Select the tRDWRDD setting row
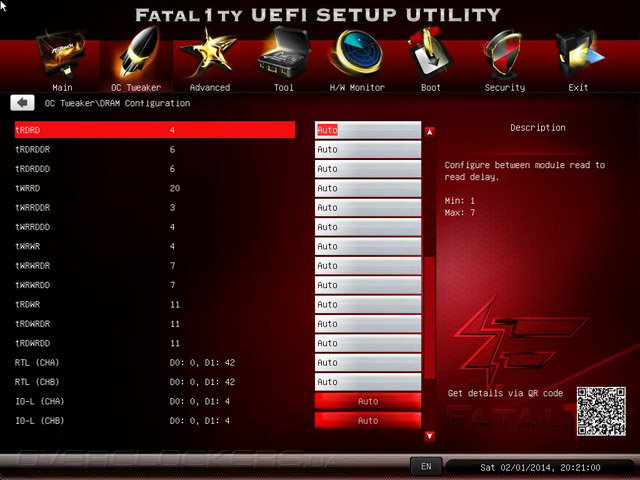 pos(155,343)
